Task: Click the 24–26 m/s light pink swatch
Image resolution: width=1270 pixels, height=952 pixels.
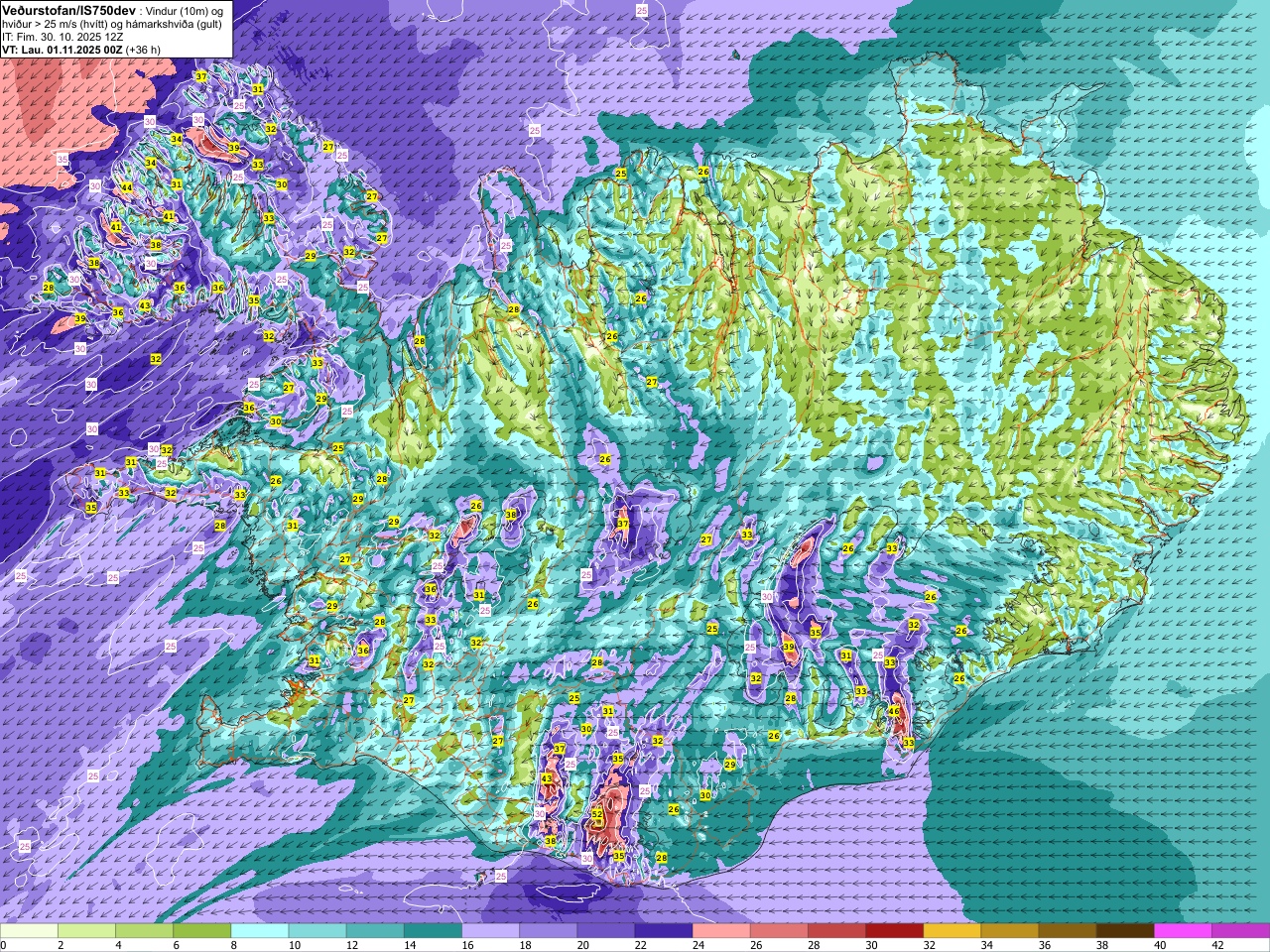Action: click(x=721, y=931)
